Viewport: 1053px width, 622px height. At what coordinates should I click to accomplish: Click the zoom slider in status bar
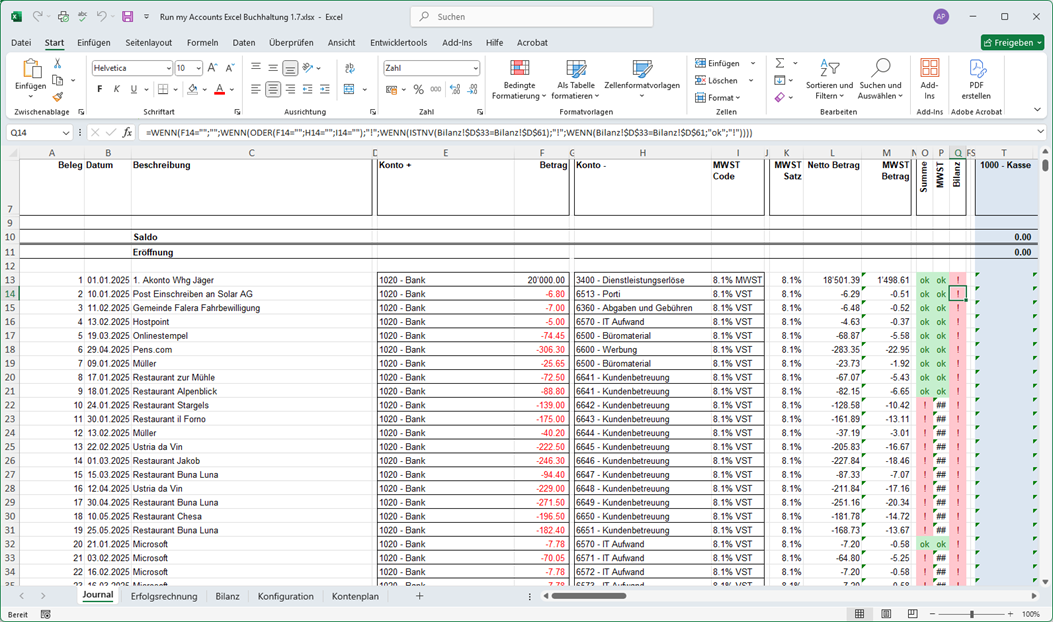point(971,614)
